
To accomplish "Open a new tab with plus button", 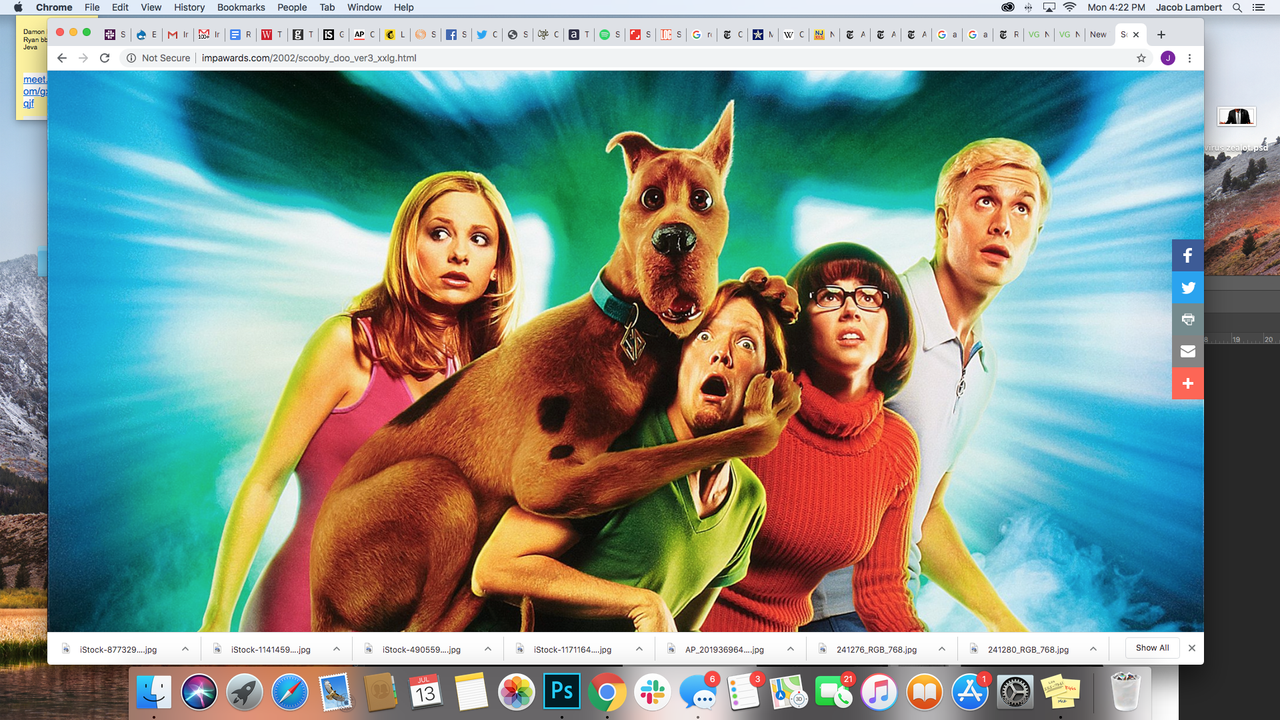I will click(x=1161, y=34).
